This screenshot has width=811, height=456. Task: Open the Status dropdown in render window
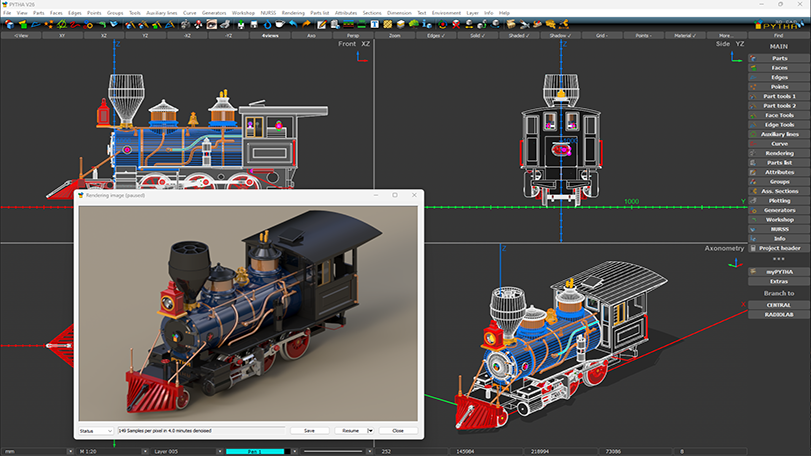[x=96, y=430]
